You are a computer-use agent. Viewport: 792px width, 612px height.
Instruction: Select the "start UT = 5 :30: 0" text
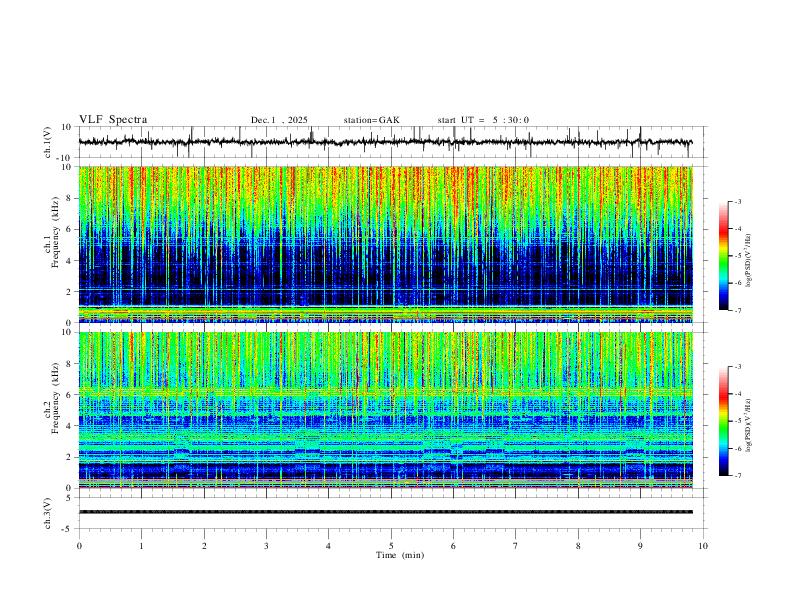pos(483,120)
